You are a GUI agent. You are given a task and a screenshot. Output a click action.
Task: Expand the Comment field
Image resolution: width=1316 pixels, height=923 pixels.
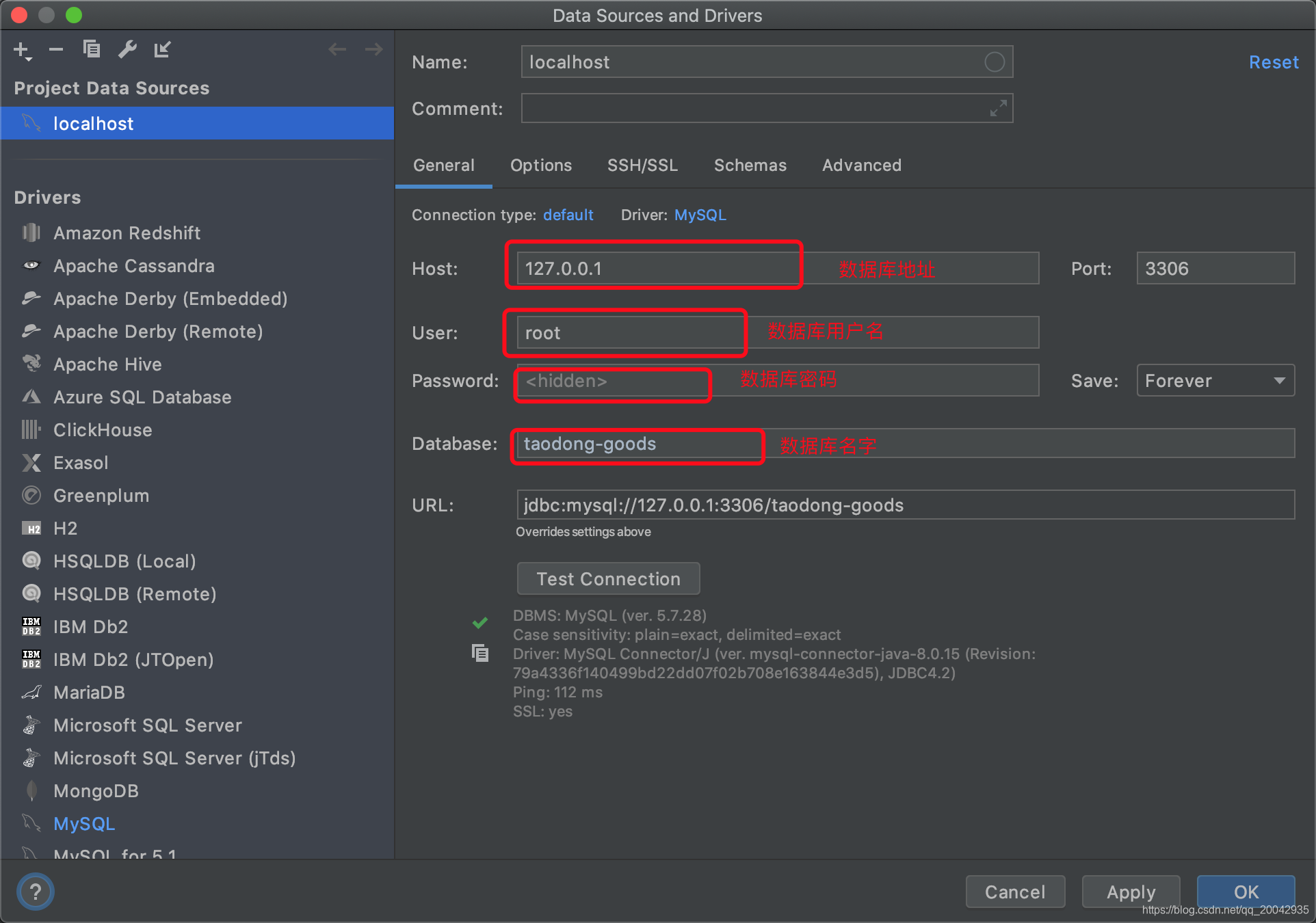click(997, 108)
